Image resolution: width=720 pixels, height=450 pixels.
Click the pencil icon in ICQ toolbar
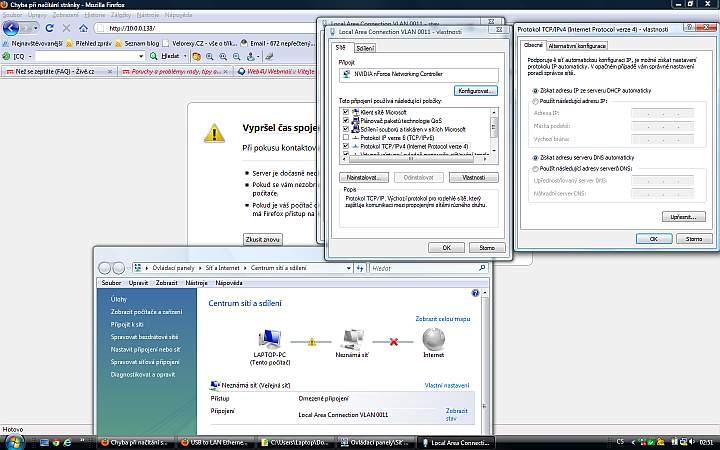[x=270, y=56]
